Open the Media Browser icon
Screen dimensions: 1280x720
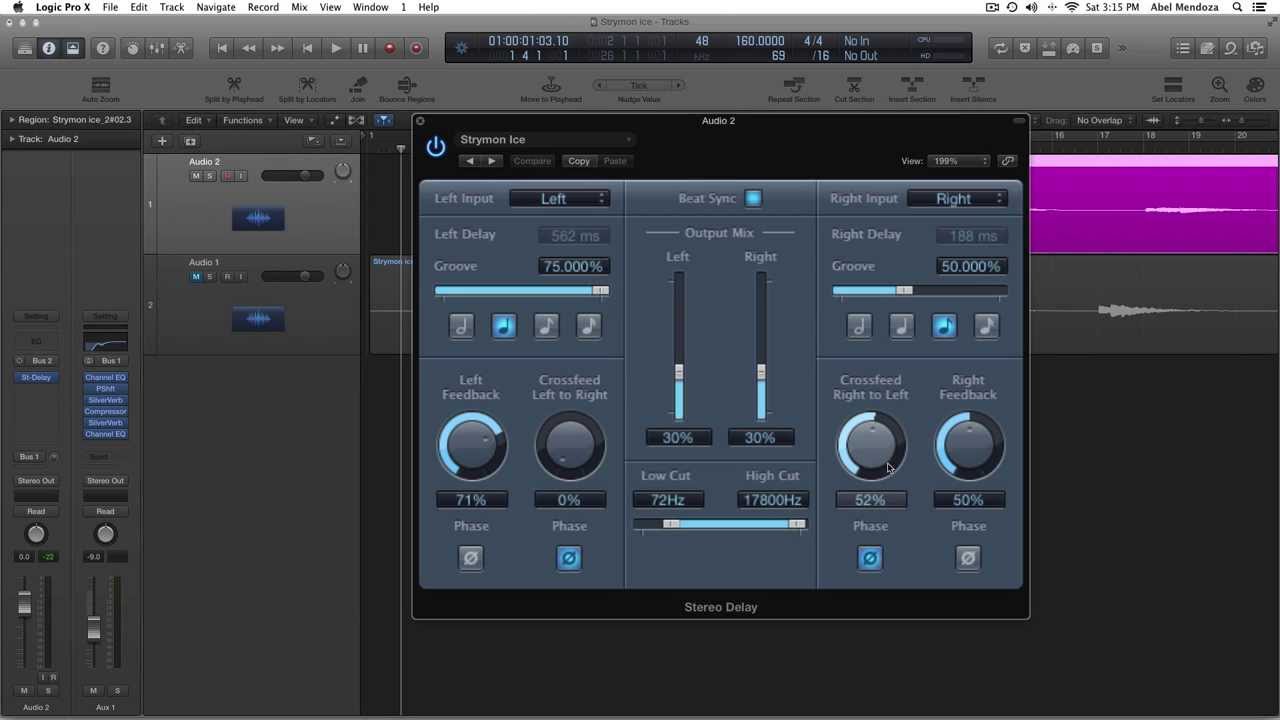point(1255,48)
